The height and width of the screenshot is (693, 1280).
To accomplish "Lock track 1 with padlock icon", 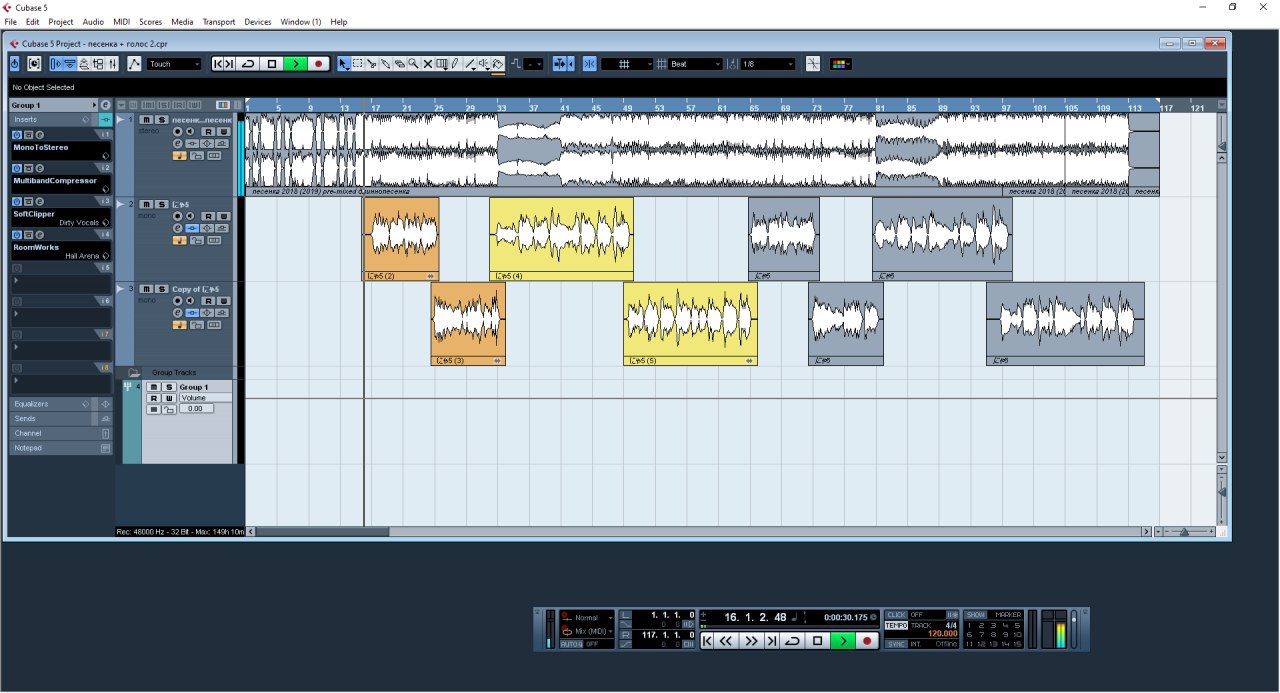I will [x=197, y=155].
